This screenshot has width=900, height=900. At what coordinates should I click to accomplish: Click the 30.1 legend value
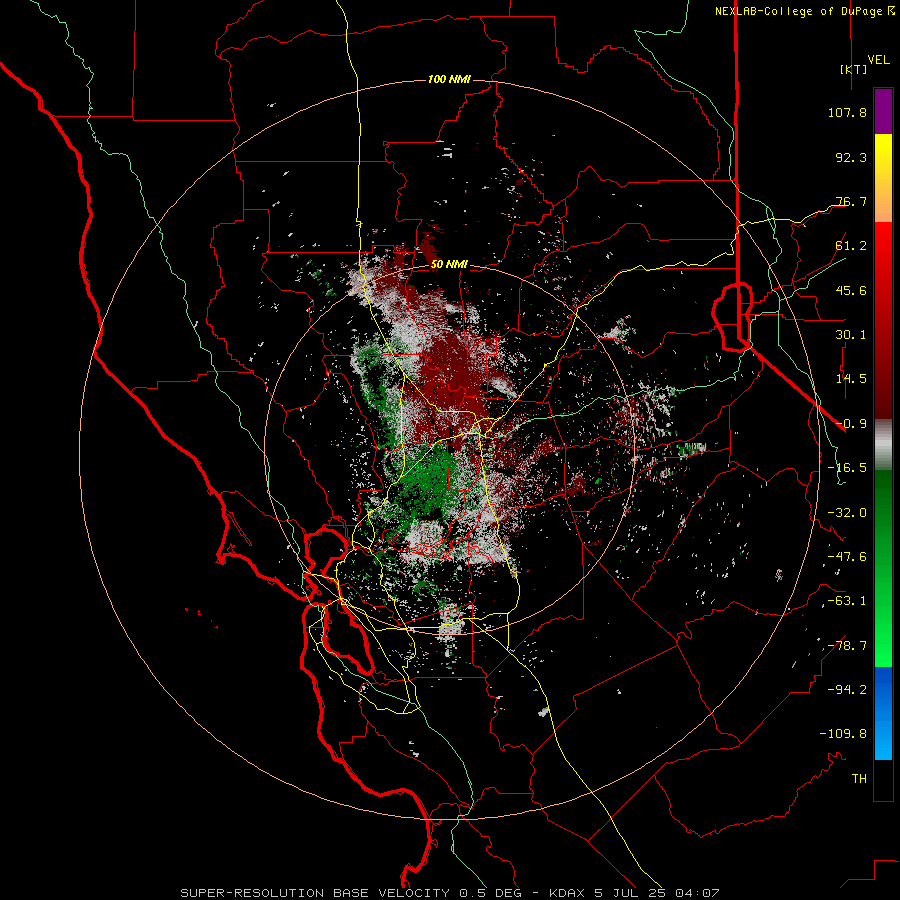[851, 335]
